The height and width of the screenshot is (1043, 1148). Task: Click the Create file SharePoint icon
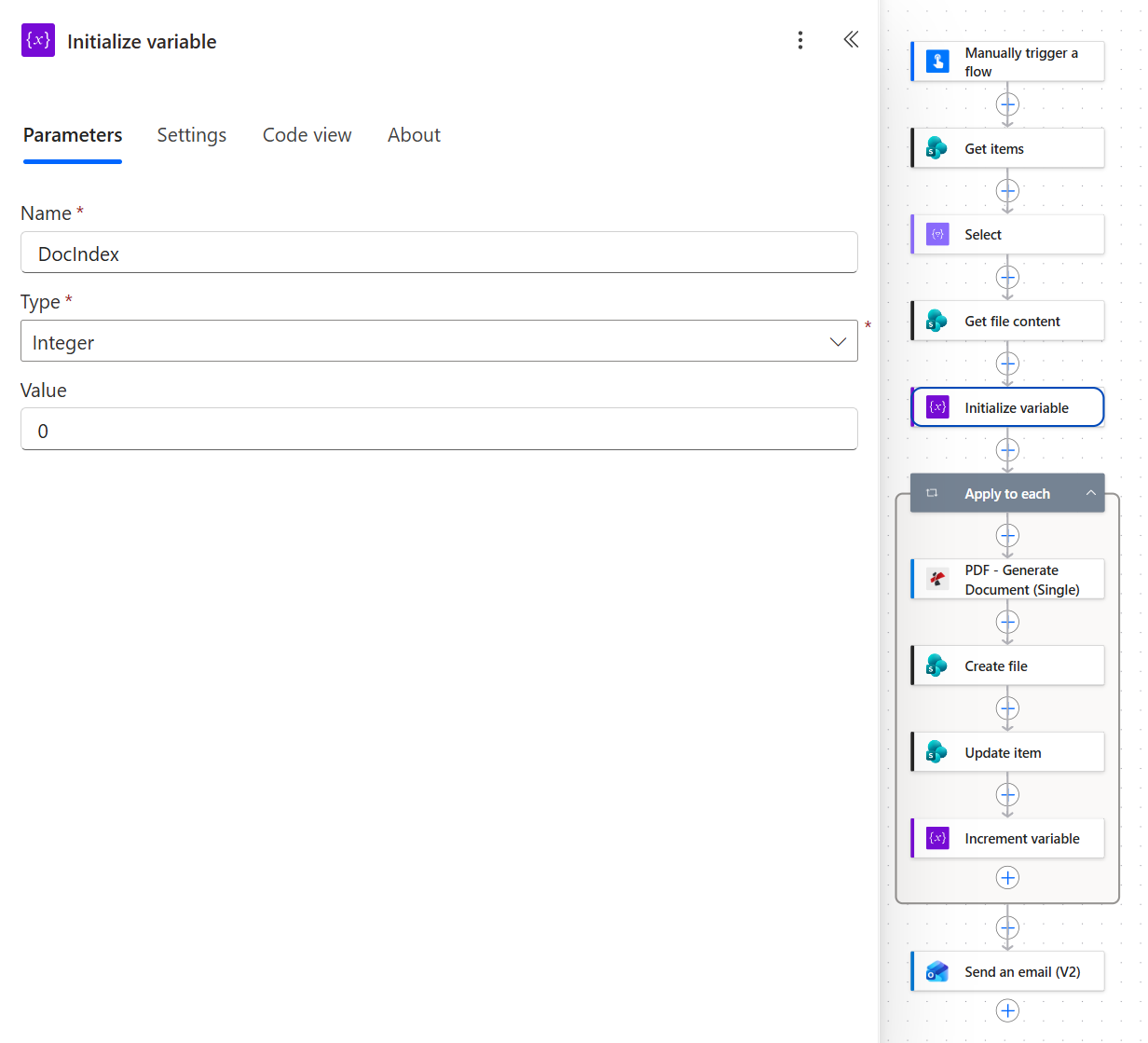pos(937,666)
